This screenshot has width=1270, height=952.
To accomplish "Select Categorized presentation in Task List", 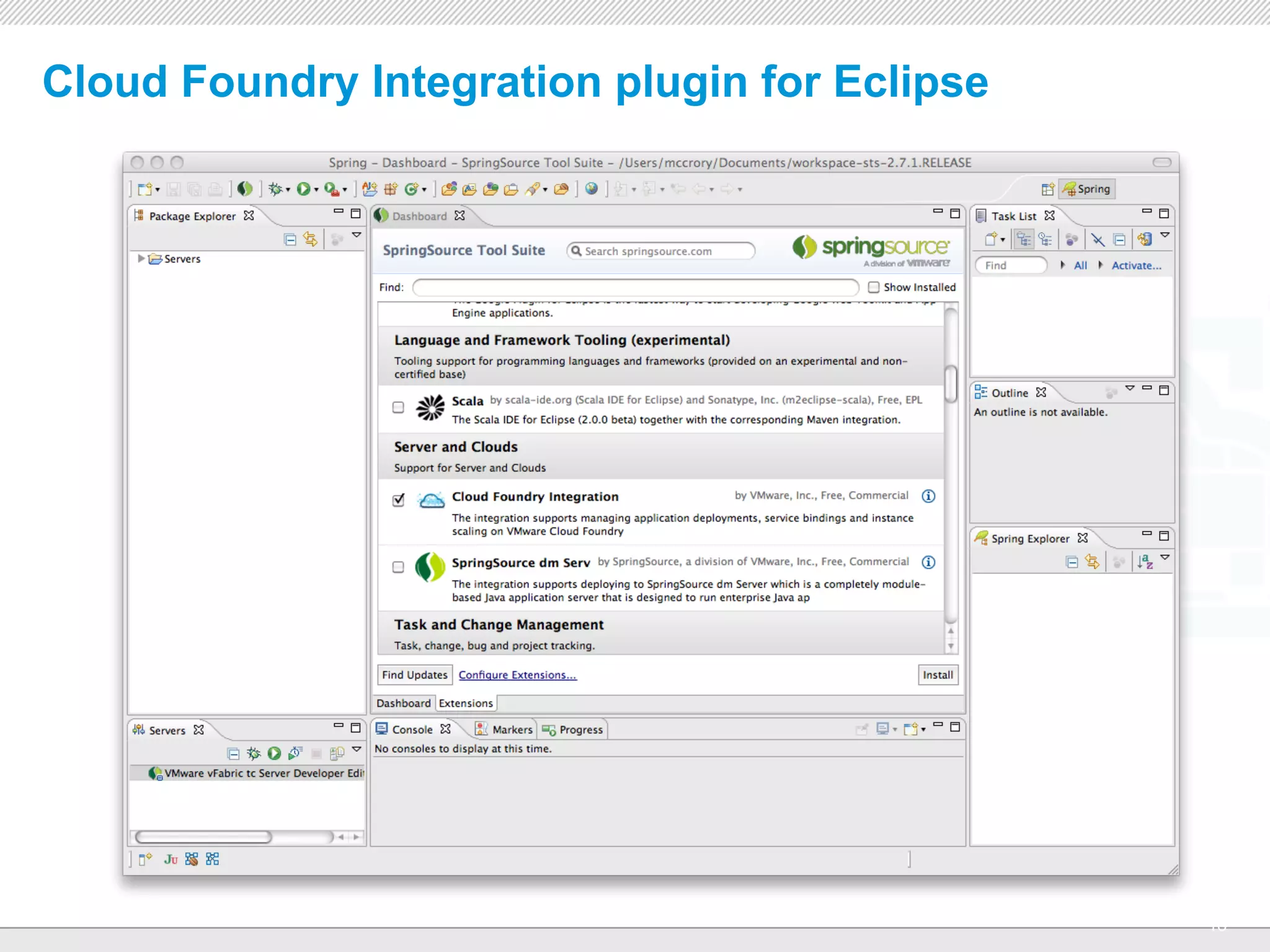I will point(1024,239).
